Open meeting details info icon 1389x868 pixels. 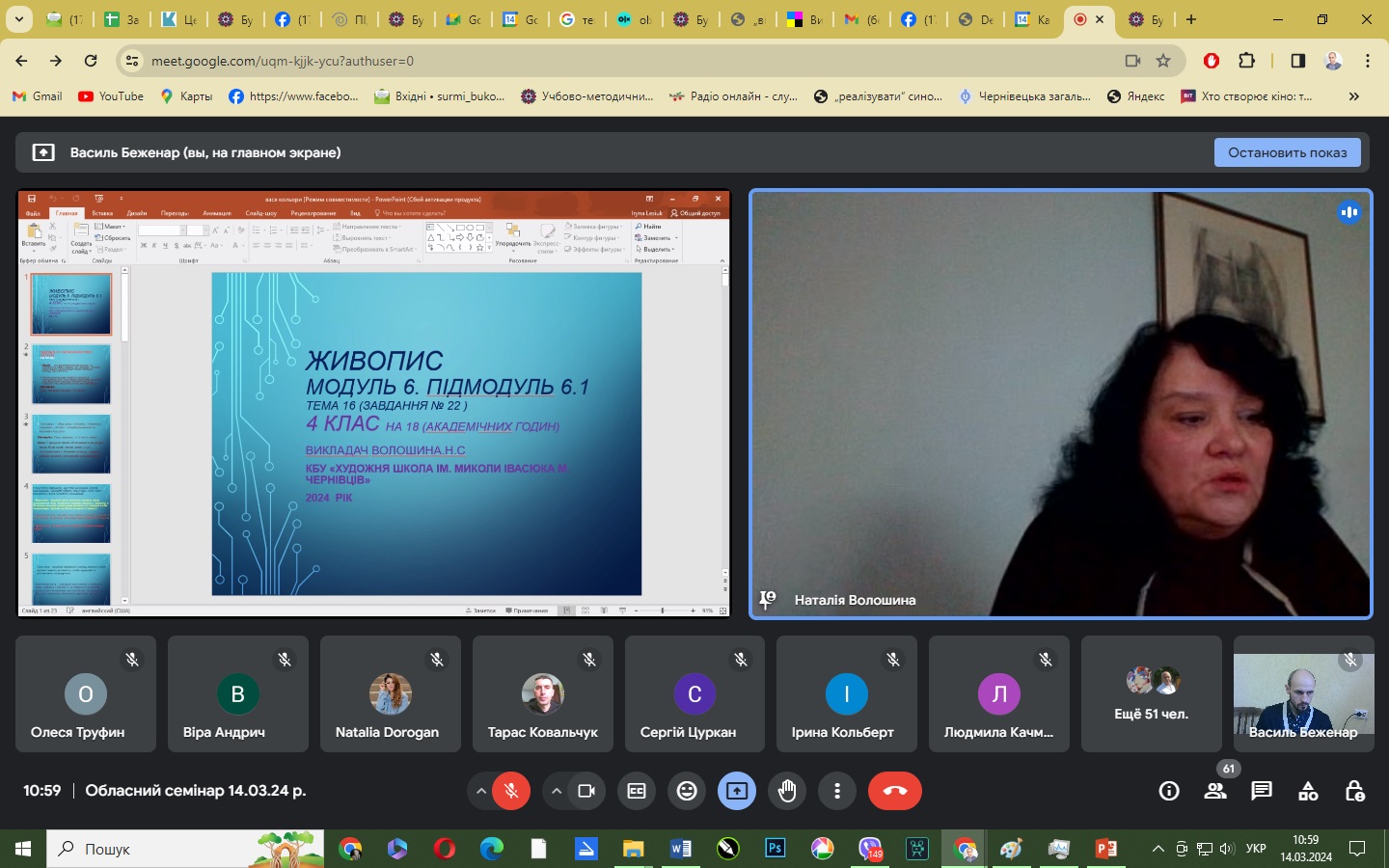pos(1169,791)
